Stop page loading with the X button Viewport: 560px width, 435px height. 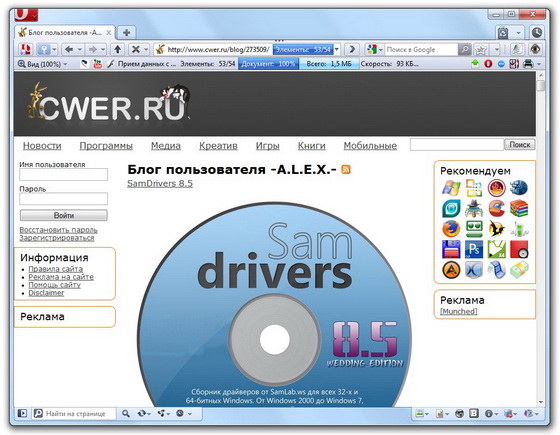136,49
